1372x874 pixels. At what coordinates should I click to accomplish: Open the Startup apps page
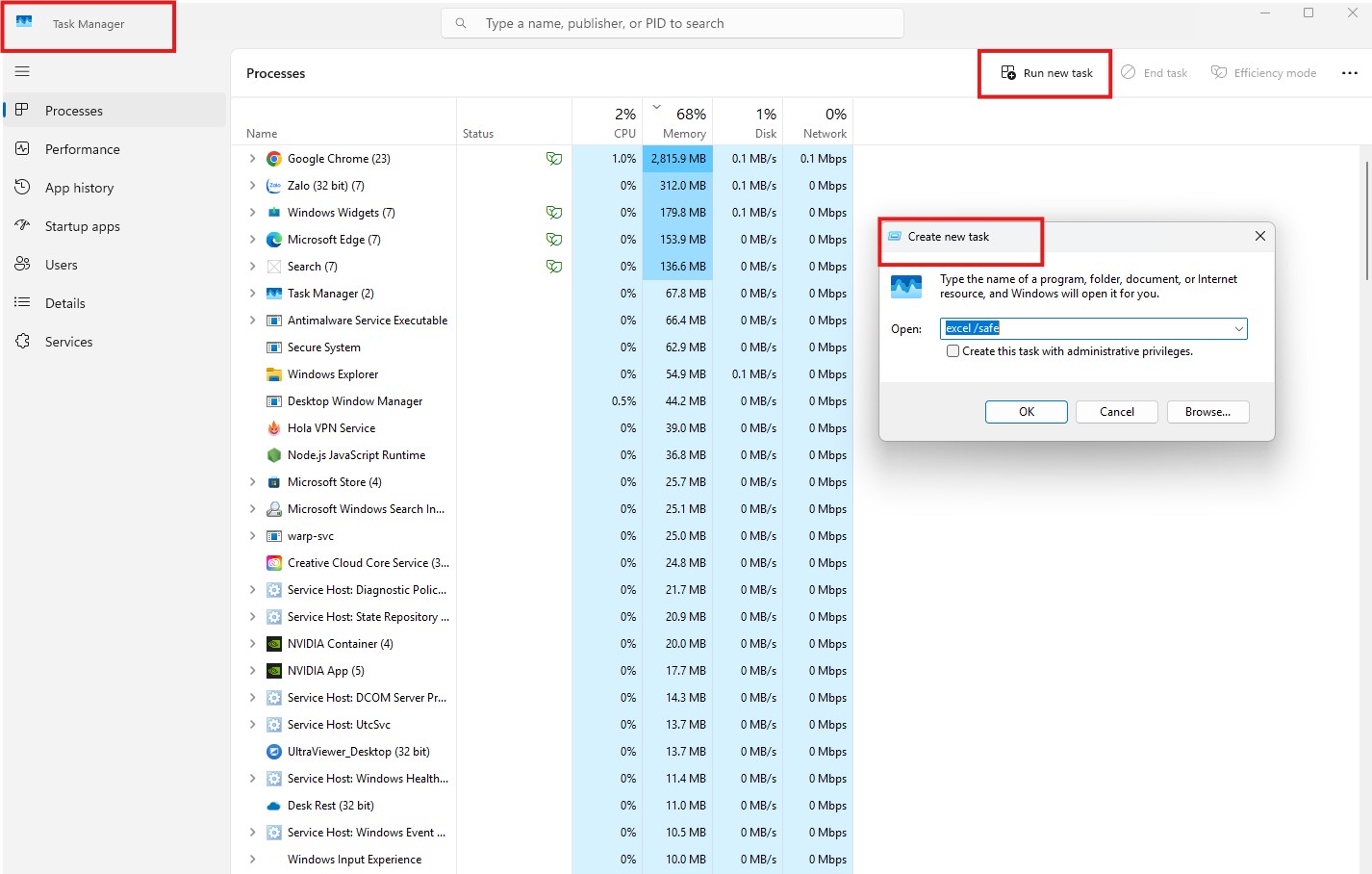[82, 226]
